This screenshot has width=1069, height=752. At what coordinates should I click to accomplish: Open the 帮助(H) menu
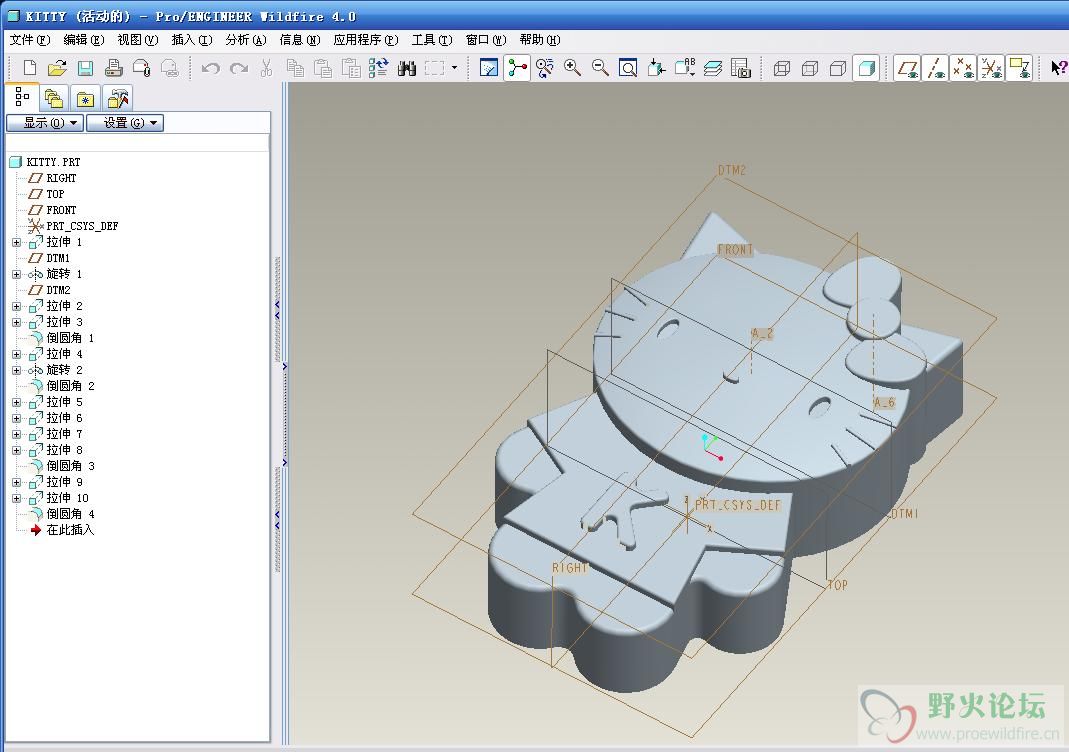pos(539,40)
